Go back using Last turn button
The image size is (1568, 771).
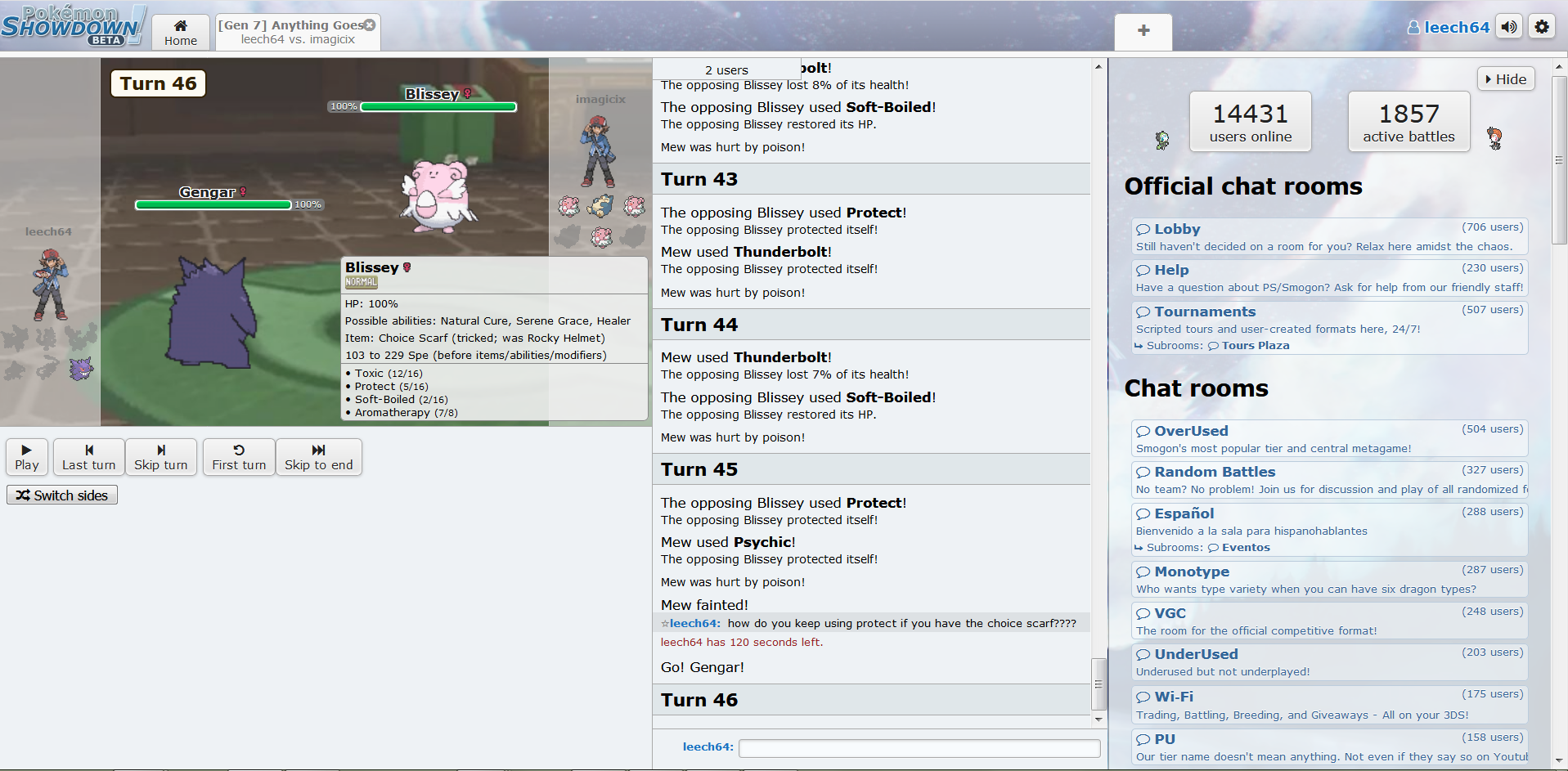point(89,457)
